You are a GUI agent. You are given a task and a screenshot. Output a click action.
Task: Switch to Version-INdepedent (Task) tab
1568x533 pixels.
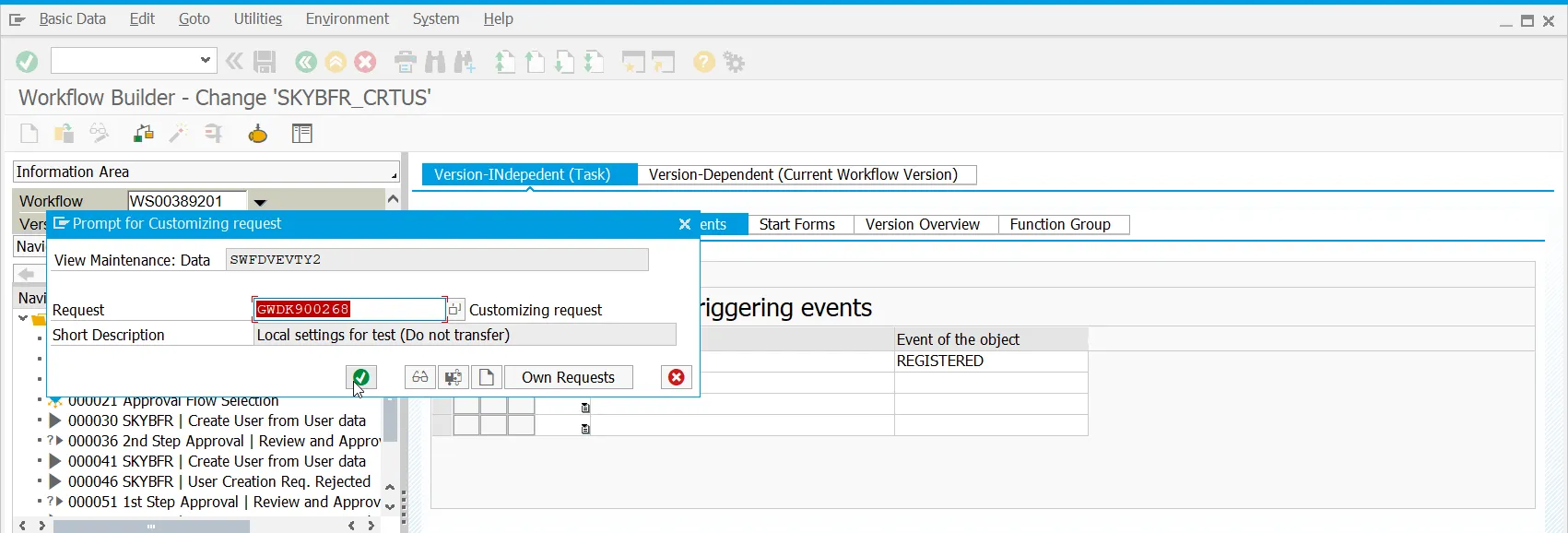pos(529,174)
